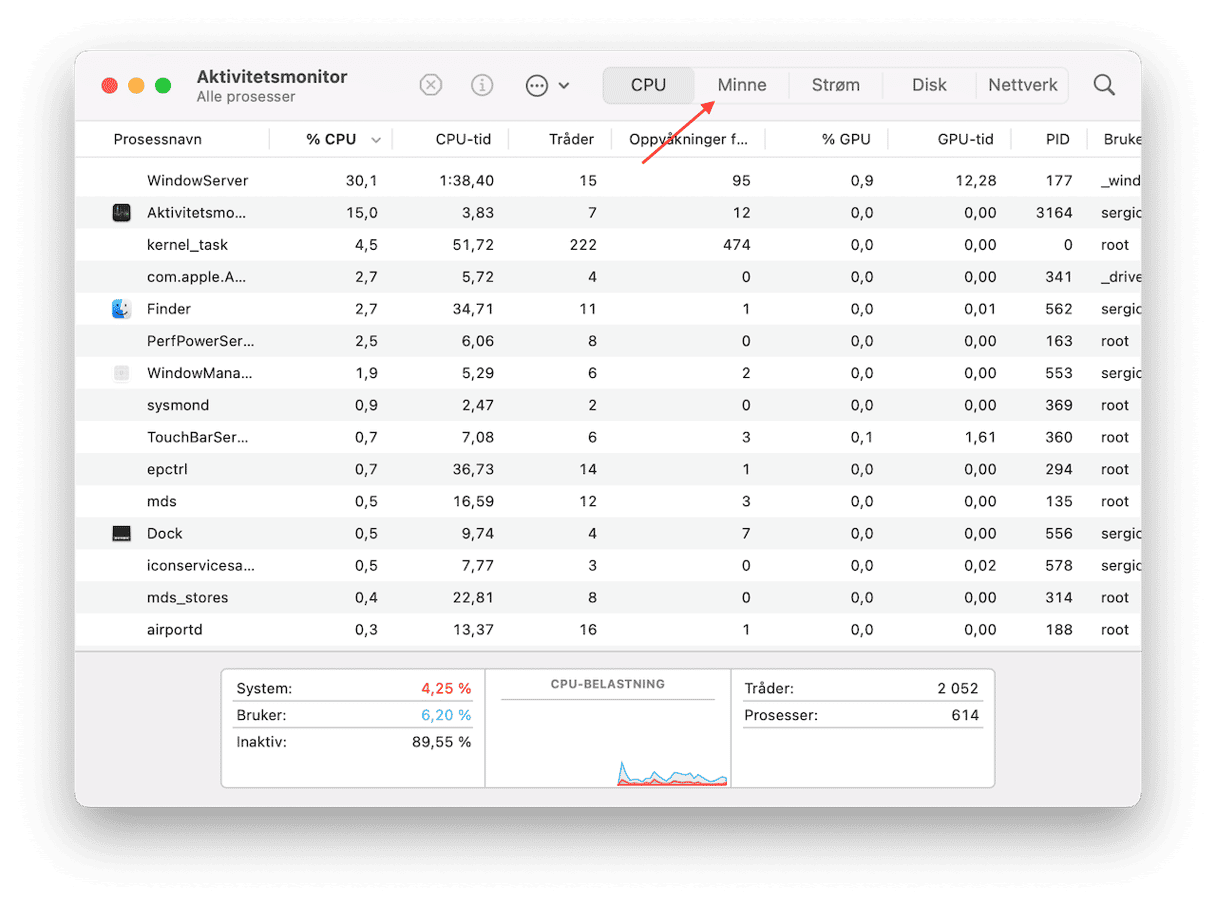Screen dimensions: 1216x906
Task: Switch to the Minne tab
Action: [742, 85]
